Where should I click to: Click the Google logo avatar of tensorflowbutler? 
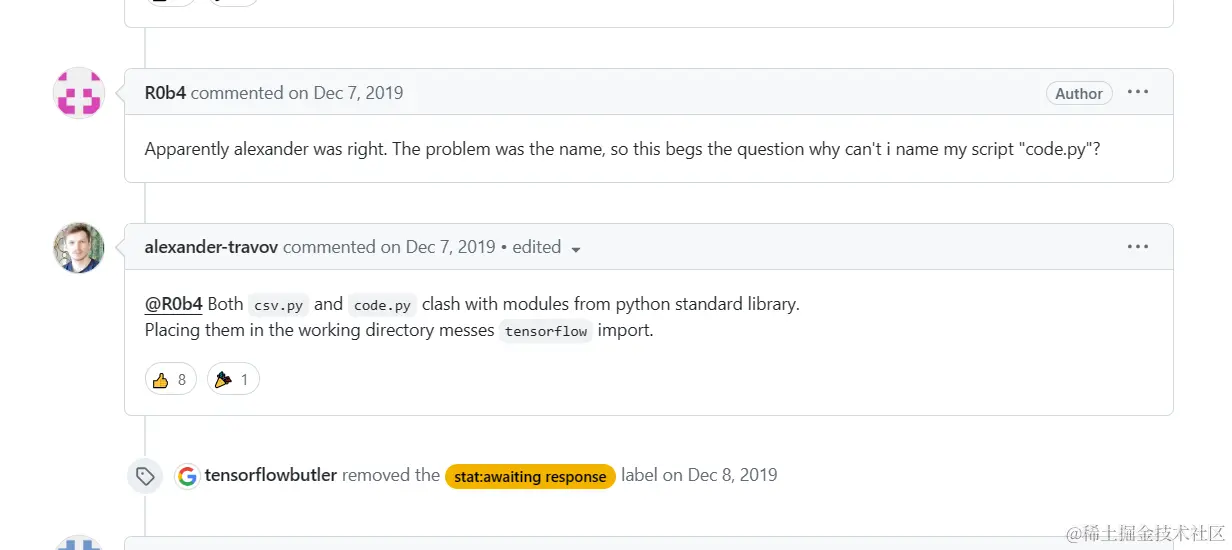pos(187,476)
